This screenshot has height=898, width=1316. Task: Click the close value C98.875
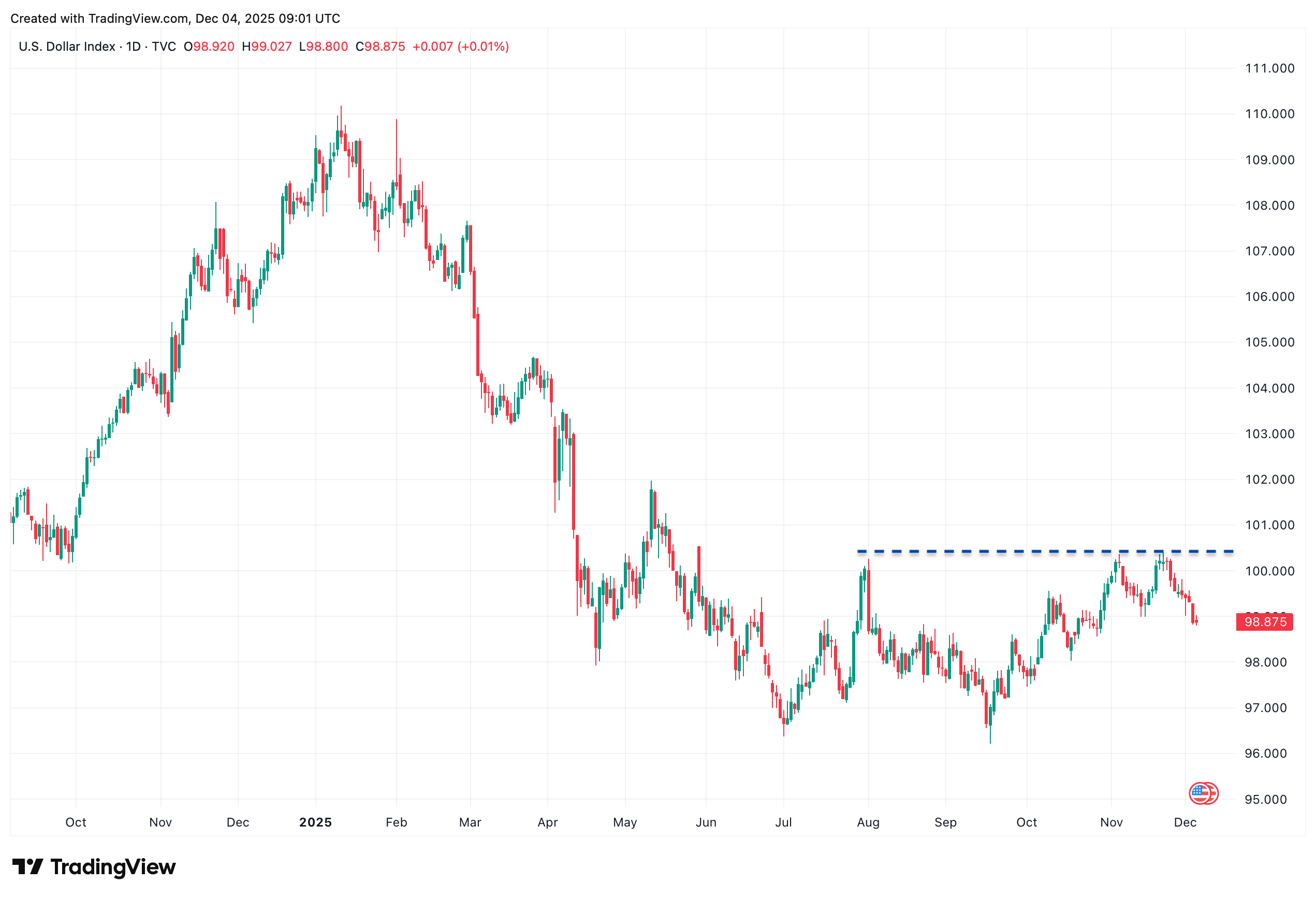[x=380, y=47]
